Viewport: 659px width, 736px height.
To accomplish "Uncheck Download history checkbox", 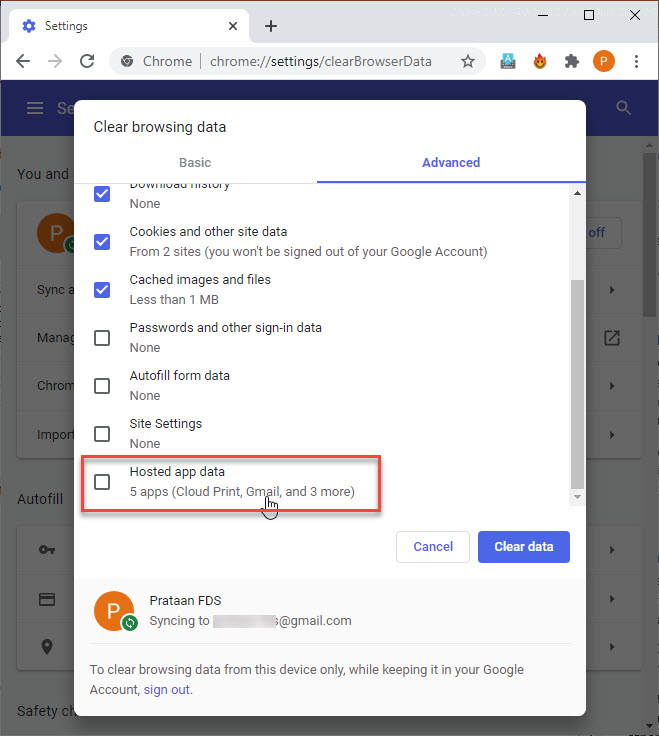I will pos(102,194).
